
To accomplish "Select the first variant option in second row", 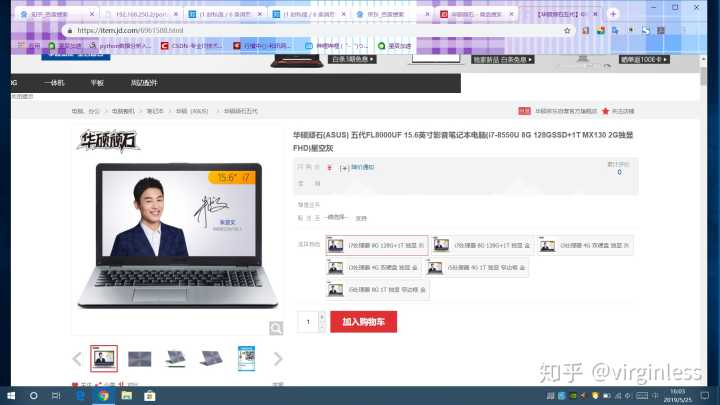I will [x=373, y=268].
